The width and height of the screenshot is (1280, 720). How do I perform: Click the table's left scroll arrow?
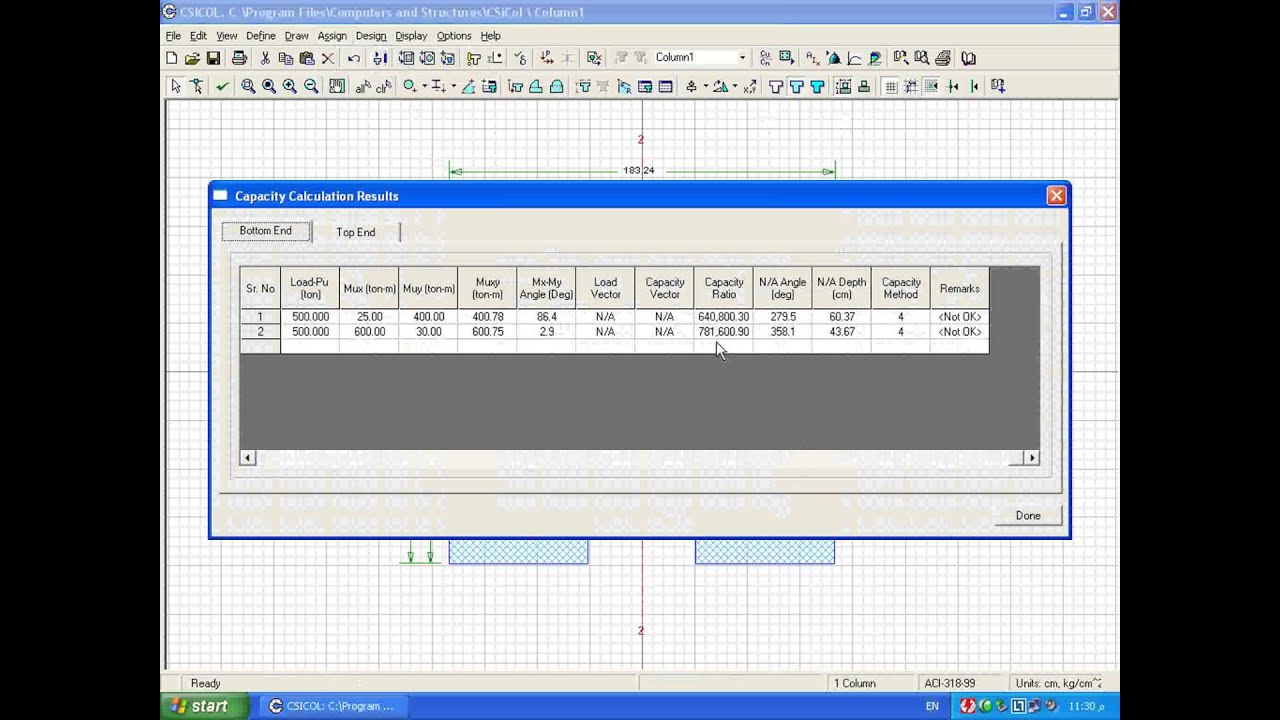coord(247,458)
